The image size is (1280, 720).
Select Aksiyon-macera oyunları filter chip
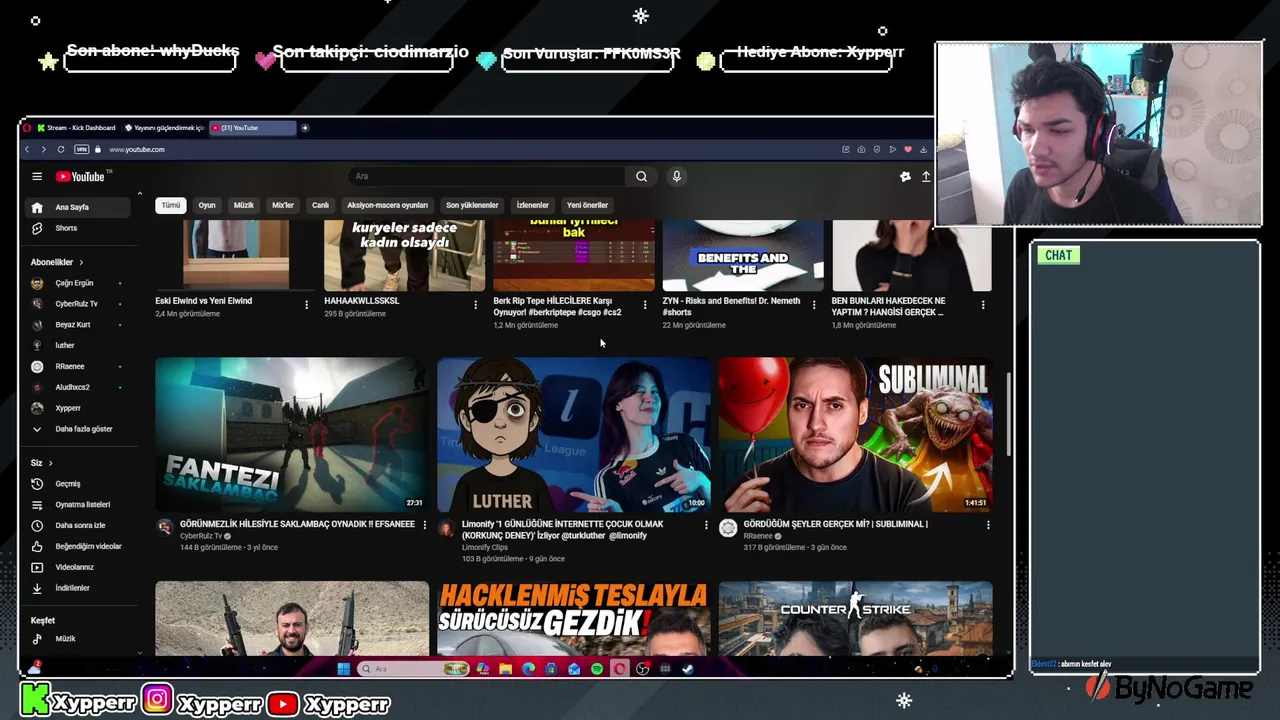[x=387, y=205]
